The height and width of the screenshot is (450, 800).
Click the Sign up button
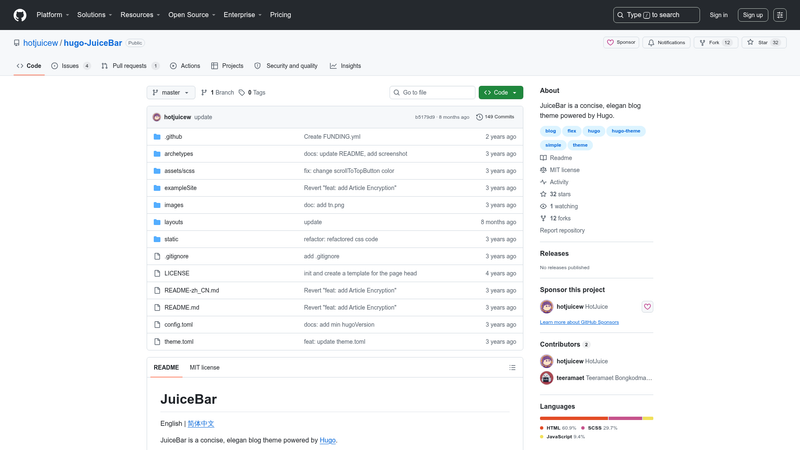click(753, 15)
